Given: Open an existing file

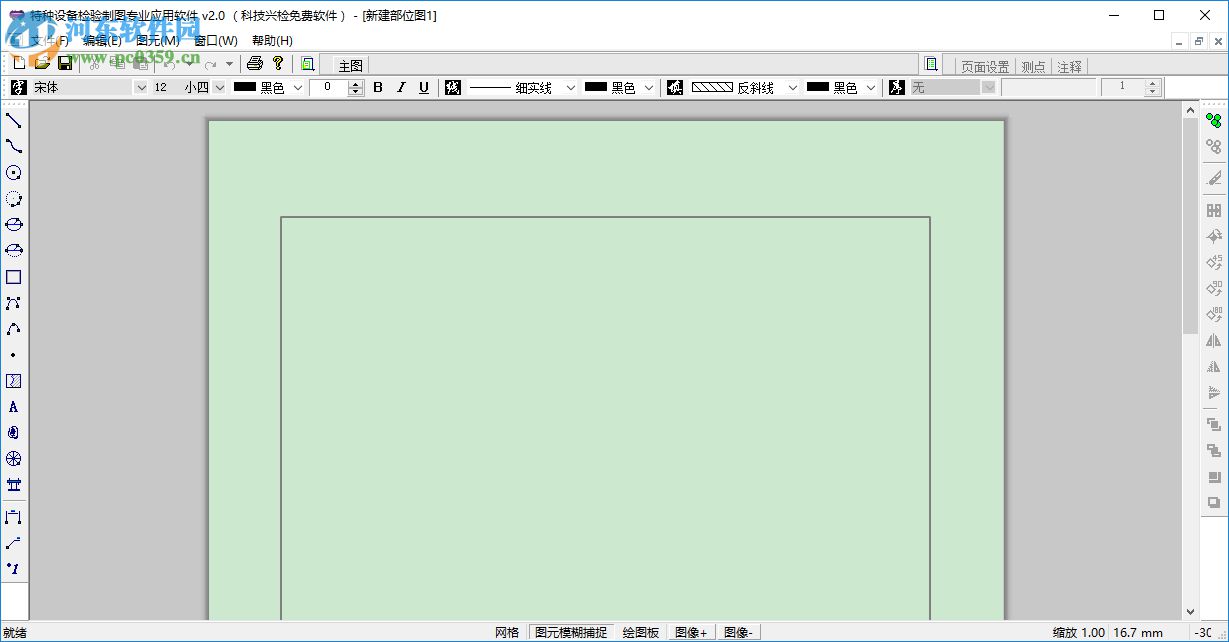Looking at the screenshot, I should 42,63.
